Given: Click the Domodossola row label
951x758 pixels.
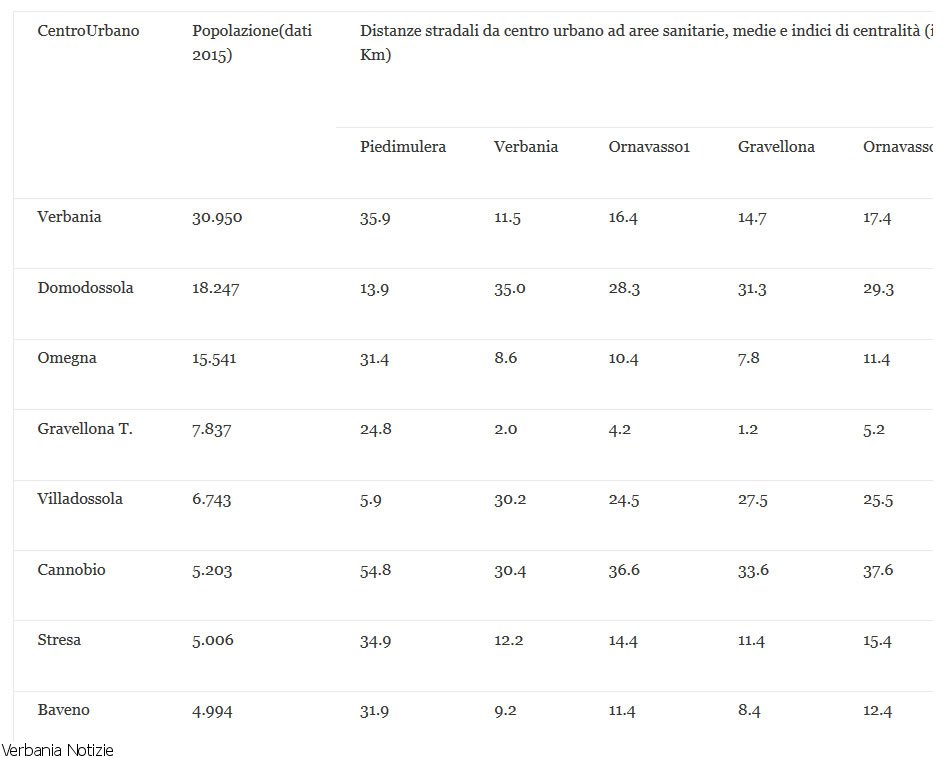Looking at the screenshot, I should pyautogui.click(x=85, y=288).
